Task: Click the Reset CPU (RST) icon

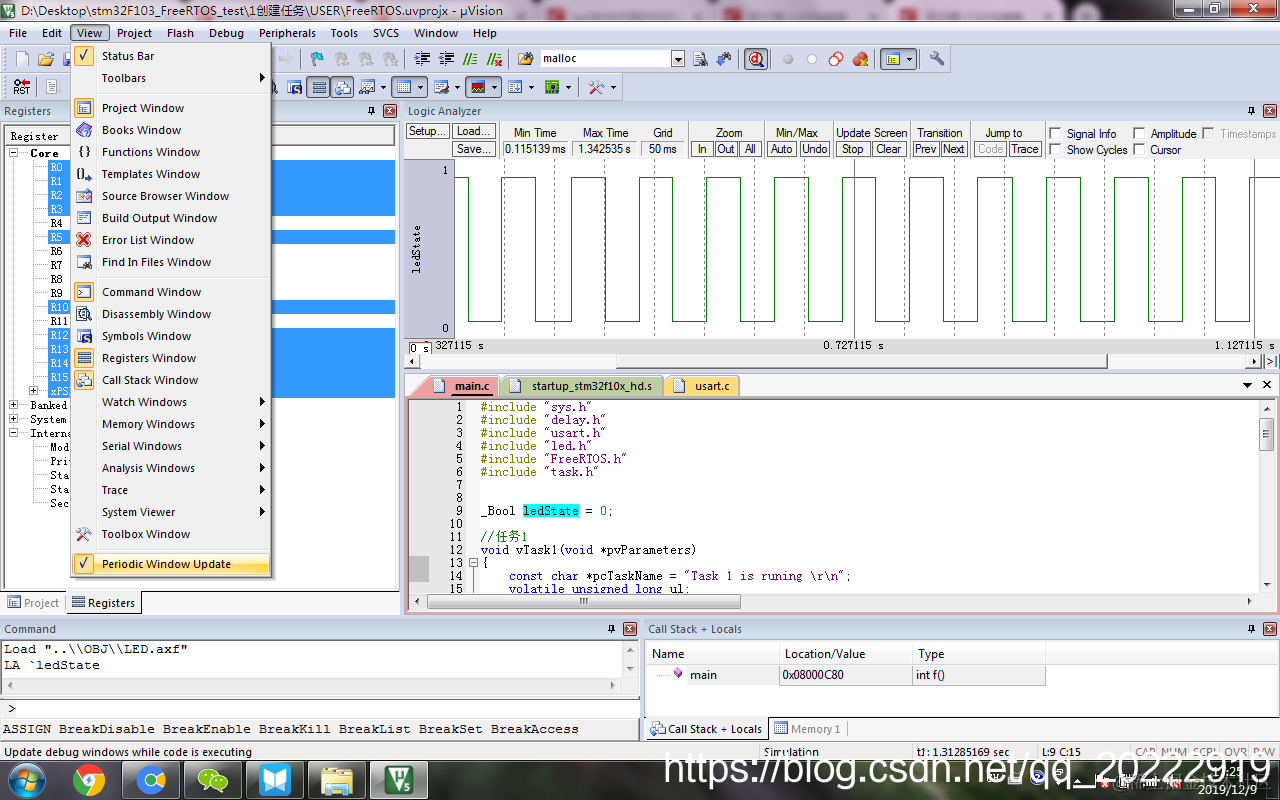Action: coord(21,87)
